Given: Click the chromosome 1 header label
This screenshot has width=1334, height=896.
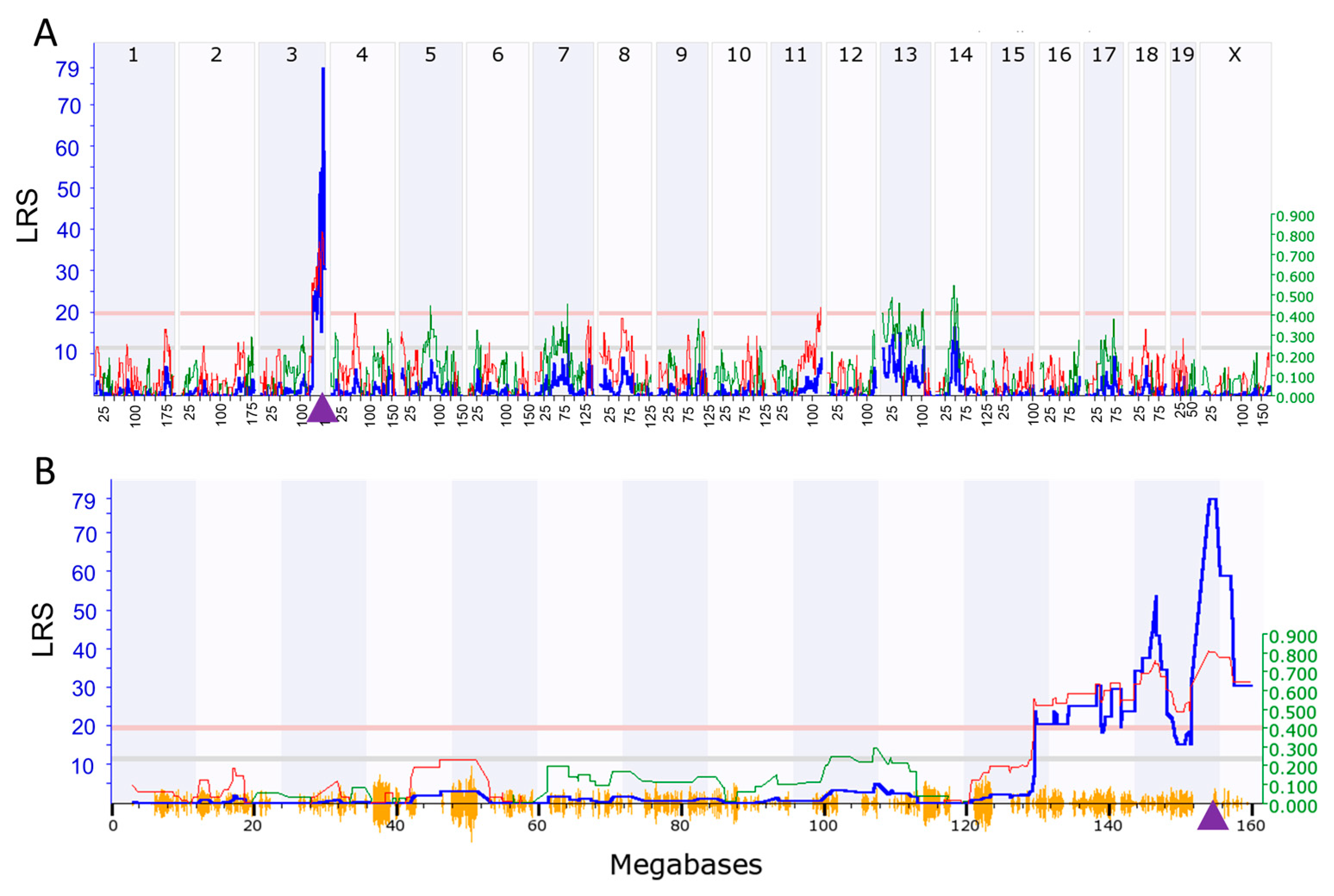Looking at the screenshot, I should pyautogui.click(x=133, y=55).
